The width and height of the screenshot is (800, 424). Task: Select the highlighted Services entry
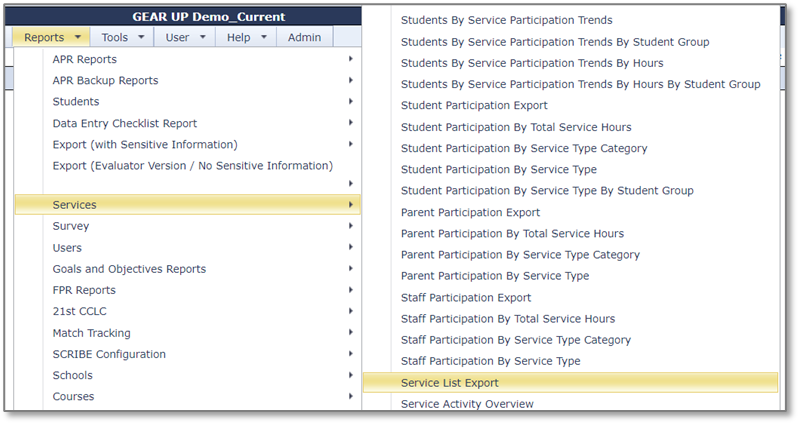pos(188,205)
